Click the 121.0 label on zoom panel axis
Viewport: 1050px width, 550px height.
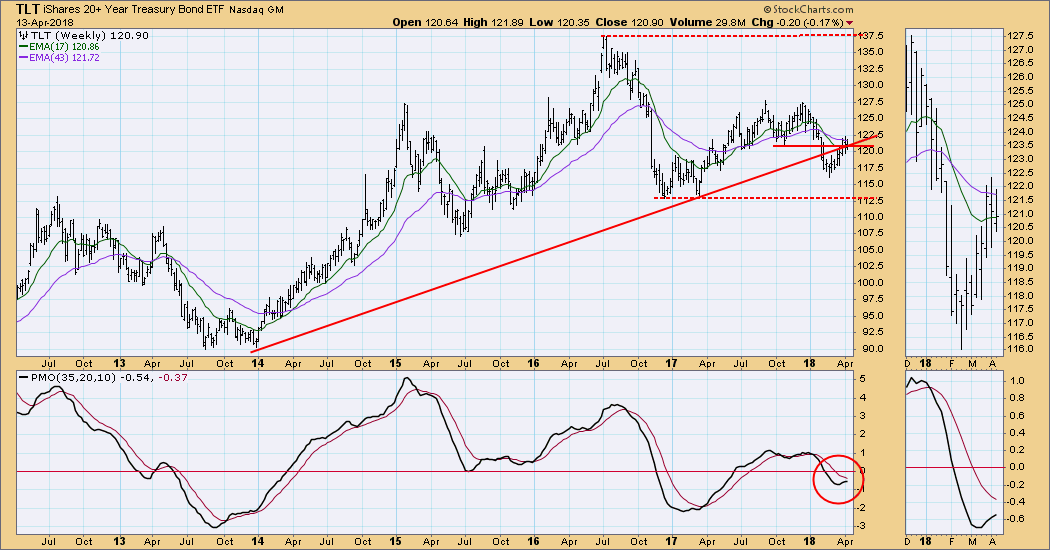tap(1021, 214)
